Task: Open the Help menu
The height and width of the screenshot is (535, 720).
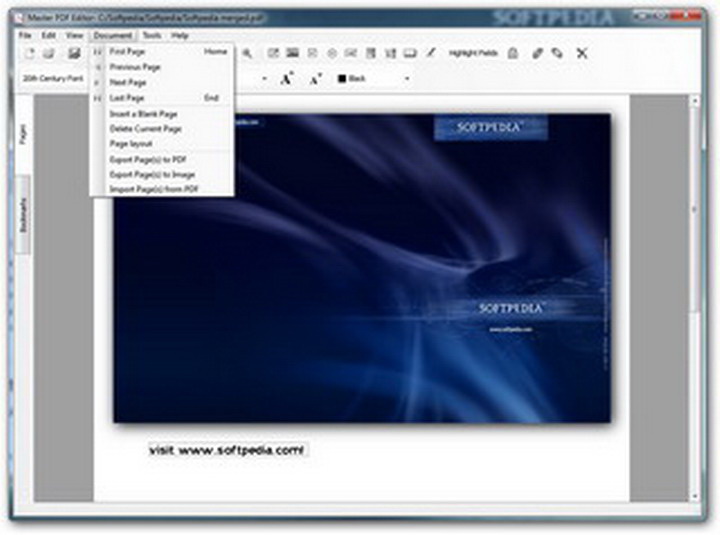Action: [180, 35]
